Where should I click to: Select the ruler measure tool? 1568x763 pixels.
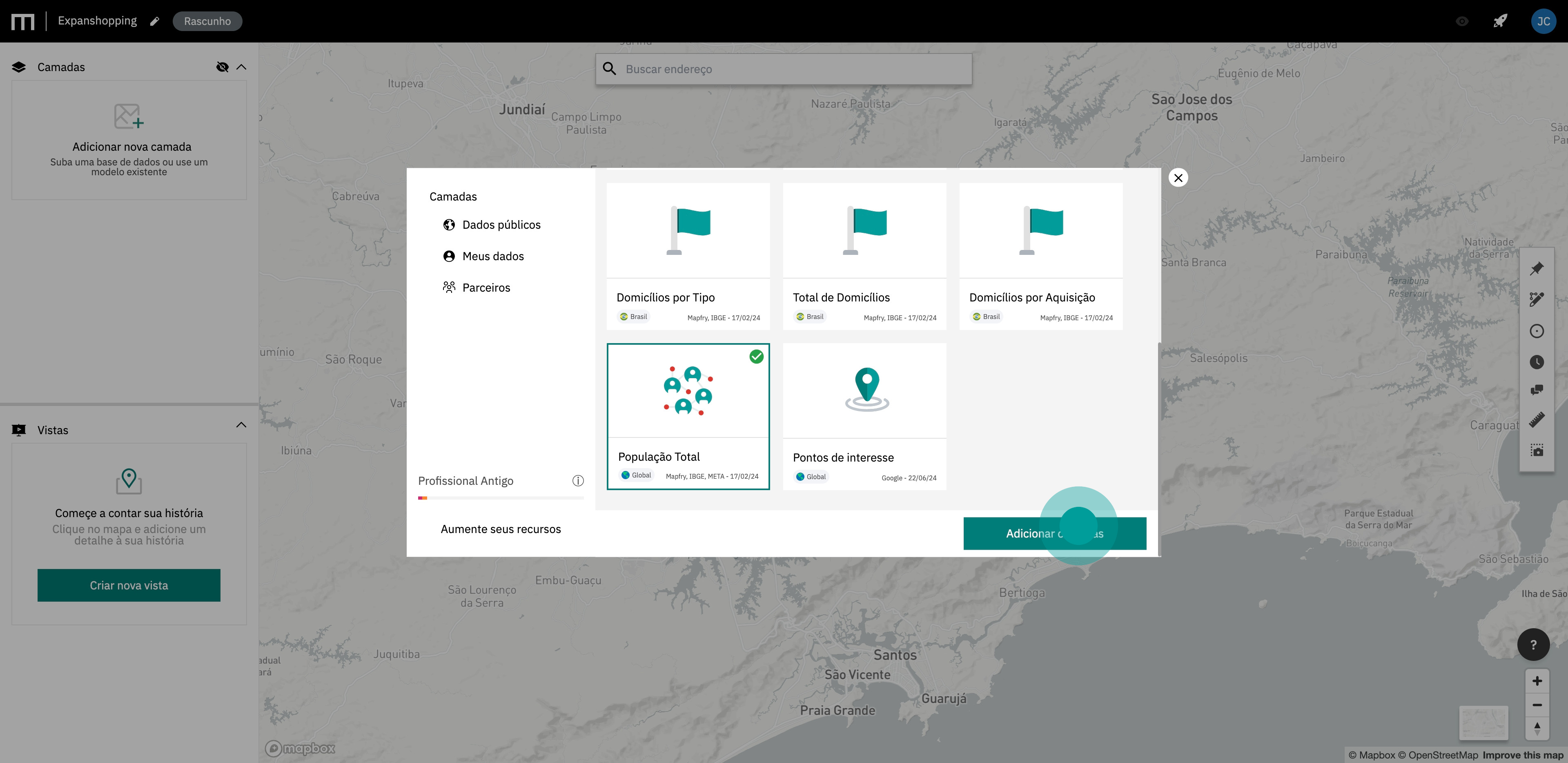[x=1536, y=419]
